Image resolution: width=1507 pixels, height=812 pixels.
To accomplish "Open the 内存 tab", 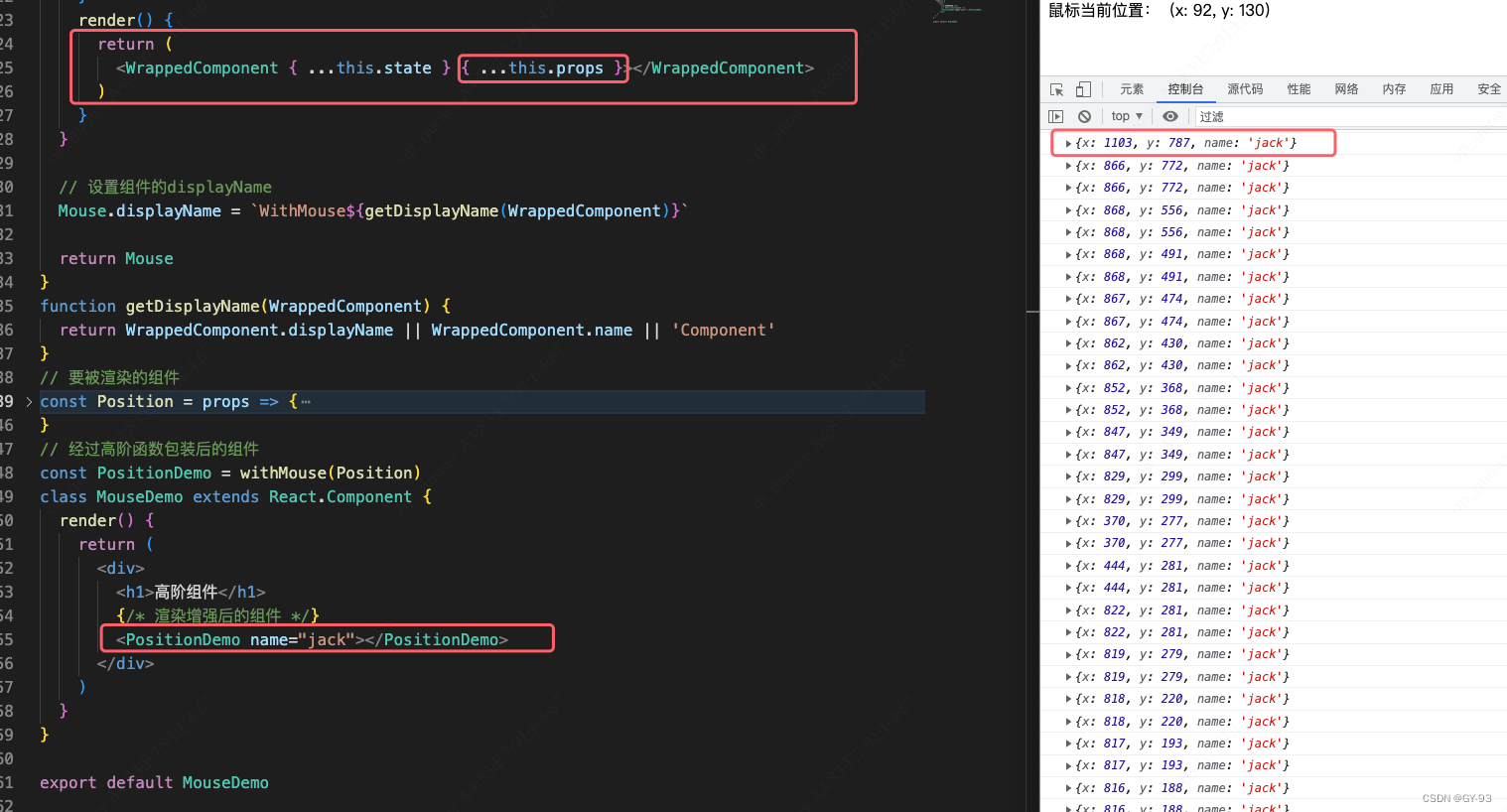I will (x=1394, y=89).
